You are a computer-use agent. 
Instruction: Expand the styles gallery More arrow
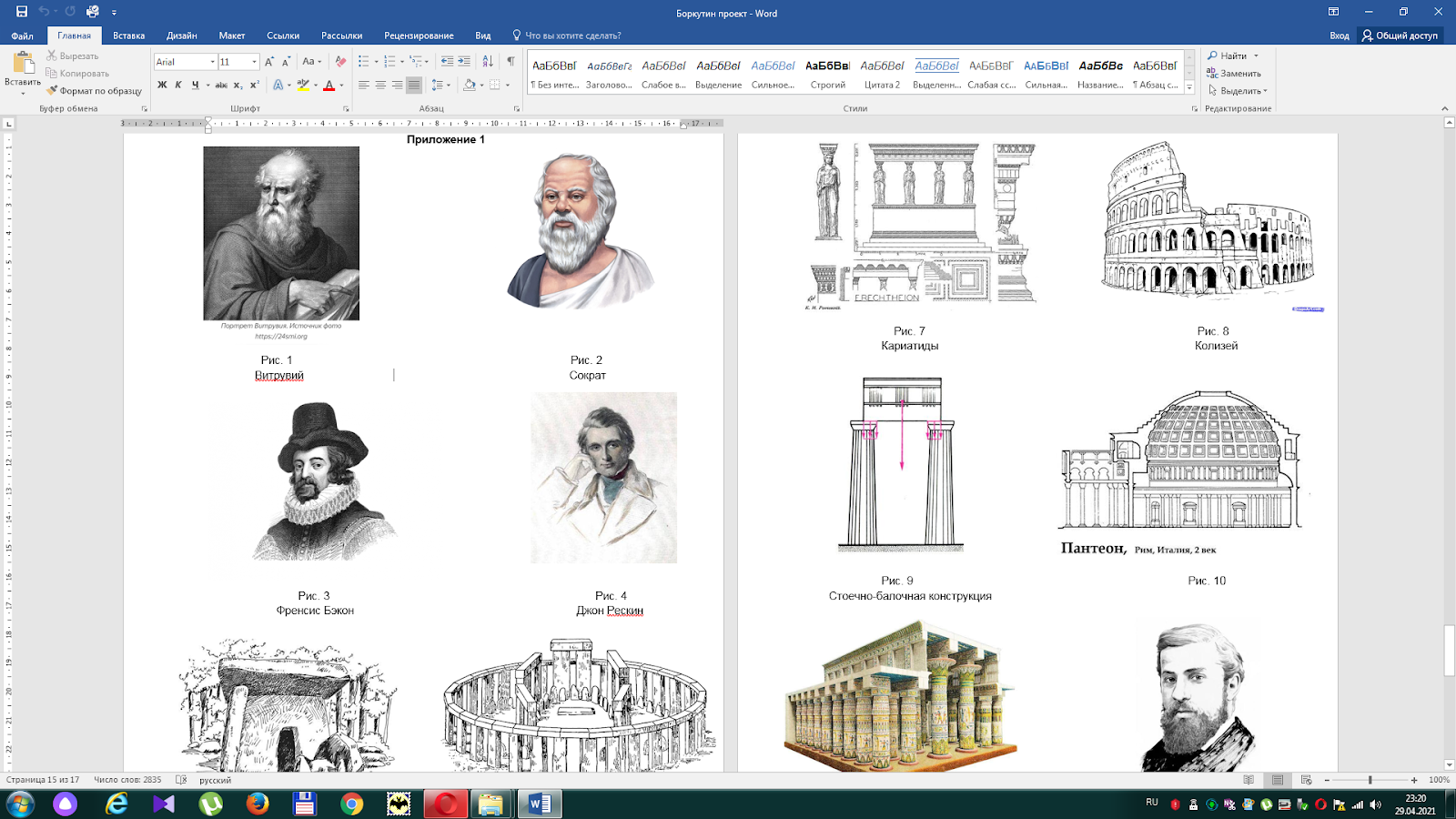point(1188,88)
